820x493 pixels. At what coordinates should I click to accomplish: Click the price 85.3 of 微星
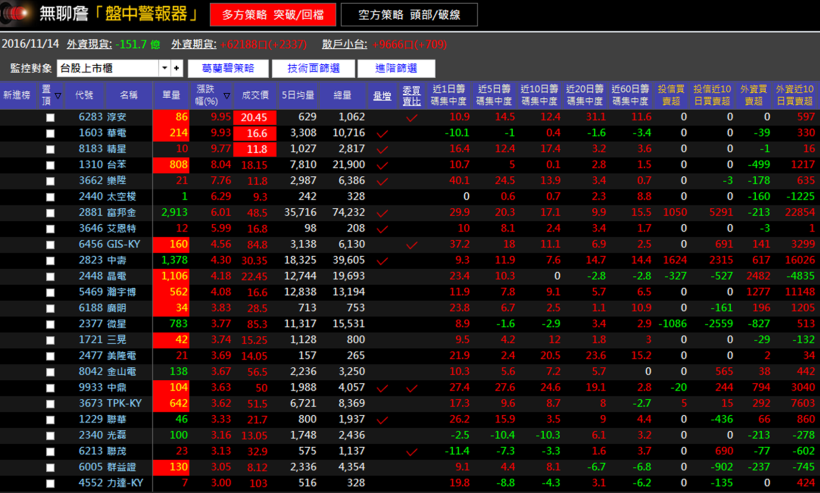tap(257, 324)
